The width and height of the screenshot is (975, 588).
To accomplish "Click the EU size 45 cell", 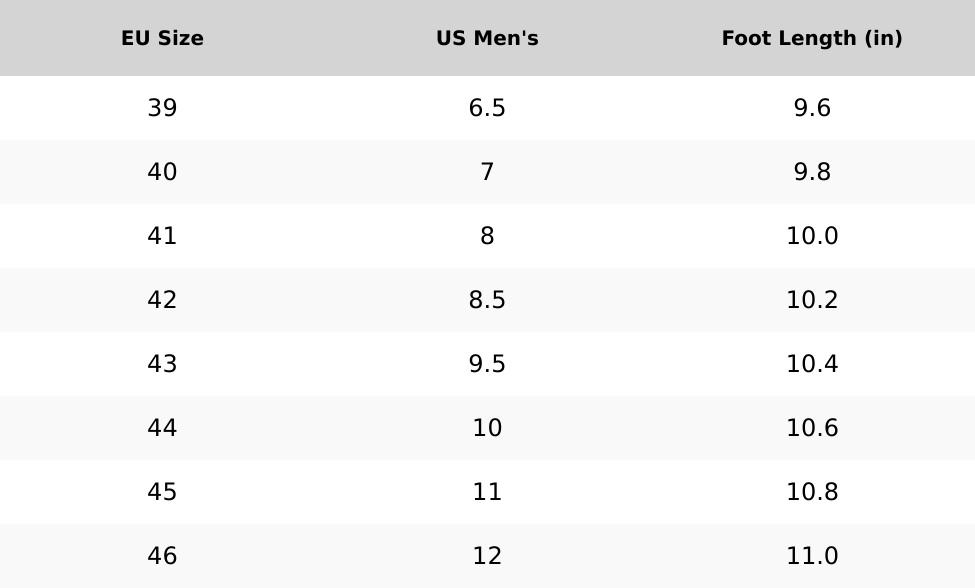I will (162, 492).
